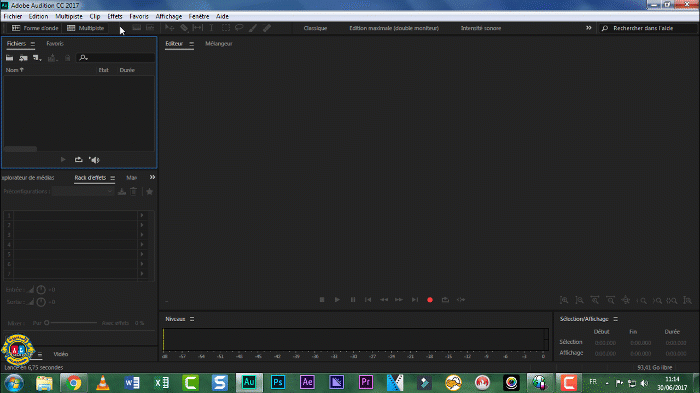Click the fast forward transport button
Screen dimensions: 700x393
click(x=399, y=300)
